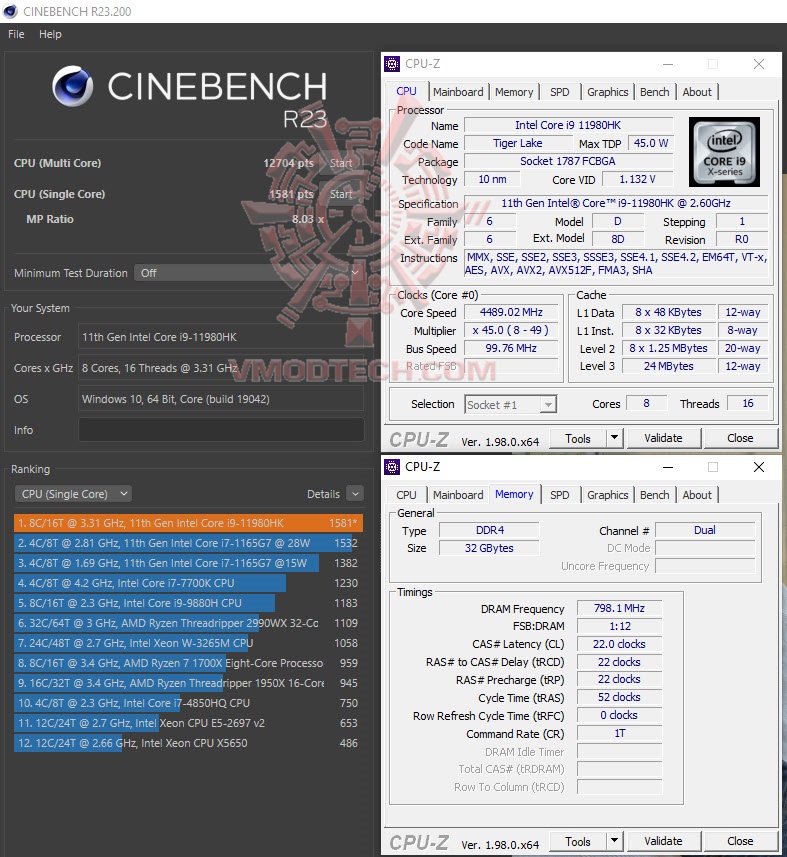Select ranking row Xeon CPU E5-2697 v2

(188, 723)
